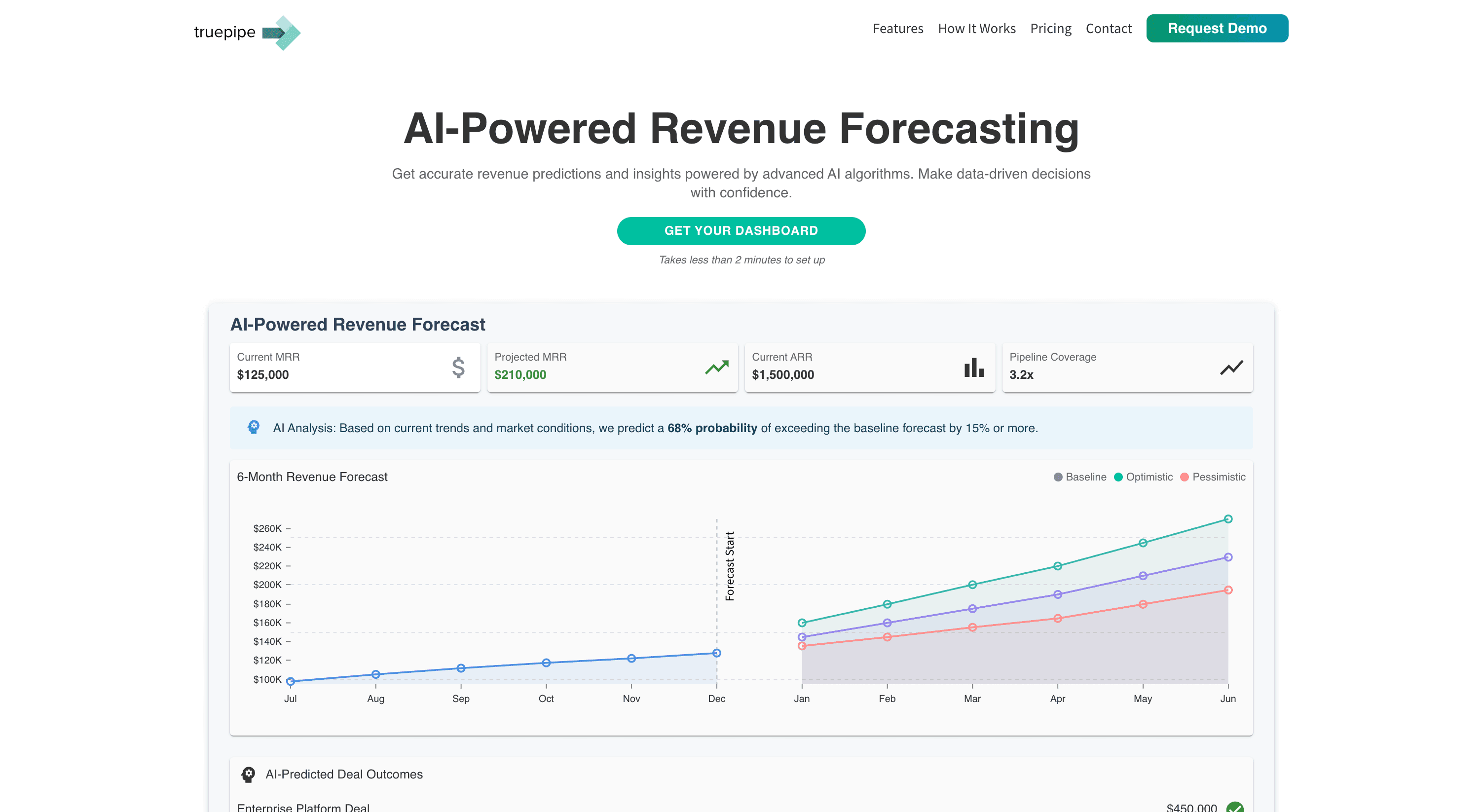Click the head icon beside AI-Predicted Deal Outcomes
The width and height of the screenshot is (1483, 812).
248,774
